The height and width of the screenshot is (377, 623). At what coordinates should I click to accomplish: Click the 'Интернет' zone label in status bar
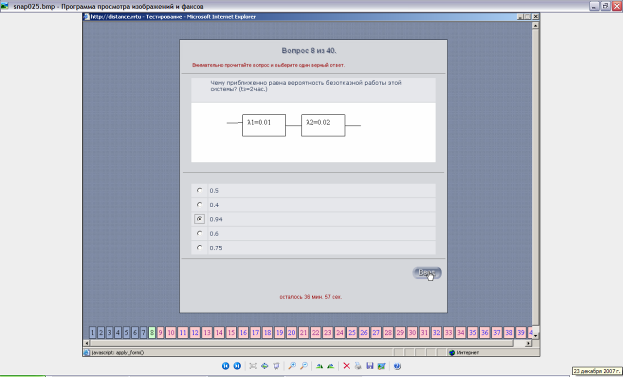[468, 352]
